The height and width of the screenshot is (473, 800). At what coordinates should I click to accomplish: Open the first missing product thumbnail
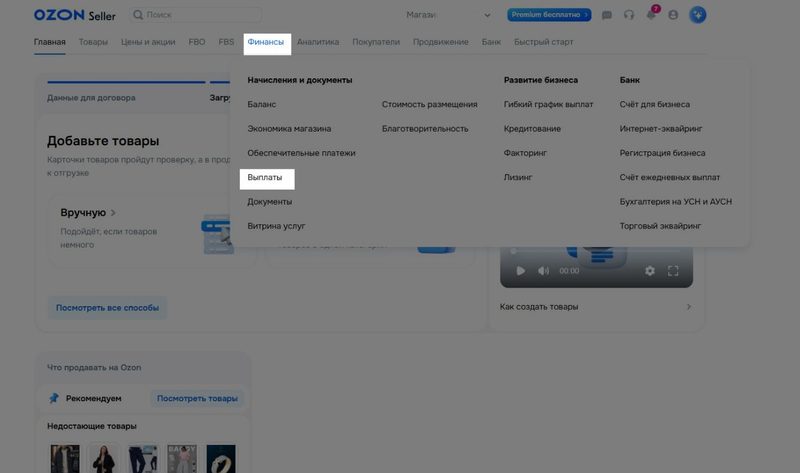(65, 459)
